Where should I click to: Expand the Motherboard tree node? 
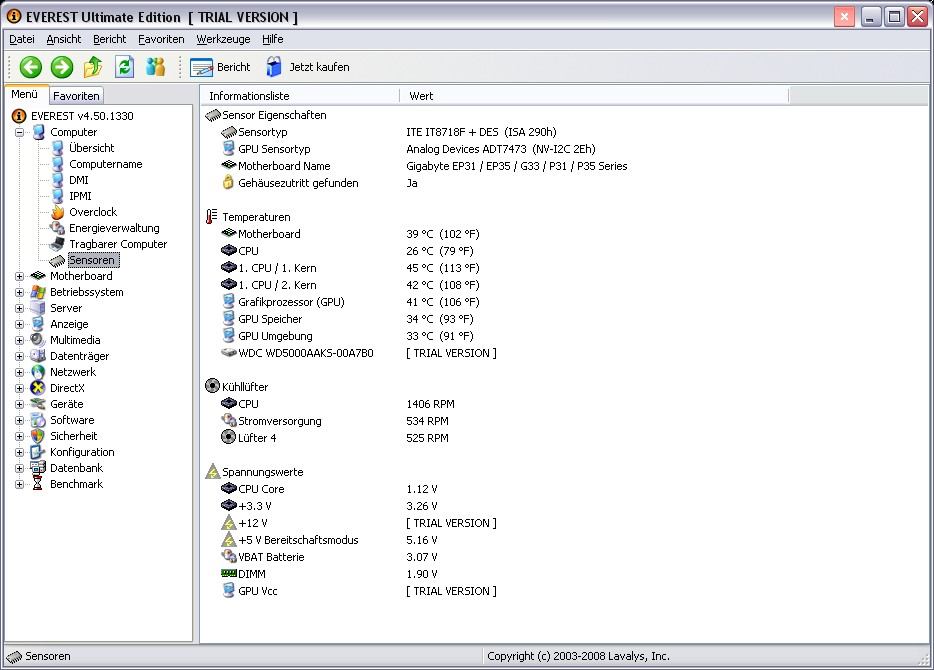pos(20,276)
